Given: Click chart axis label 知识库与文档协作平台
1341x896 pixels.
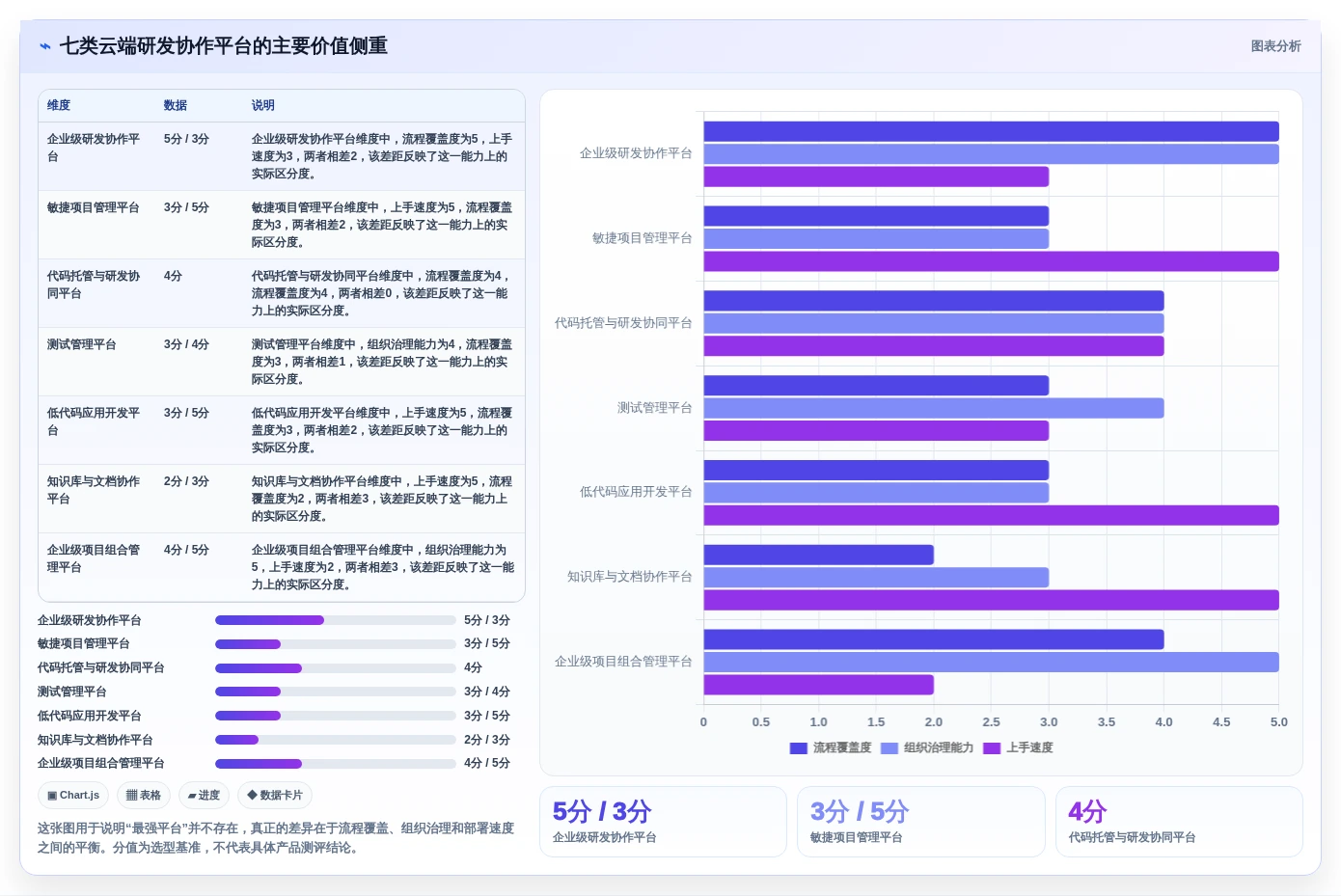Looking at the screenshot, I should (x=629, y=577).
